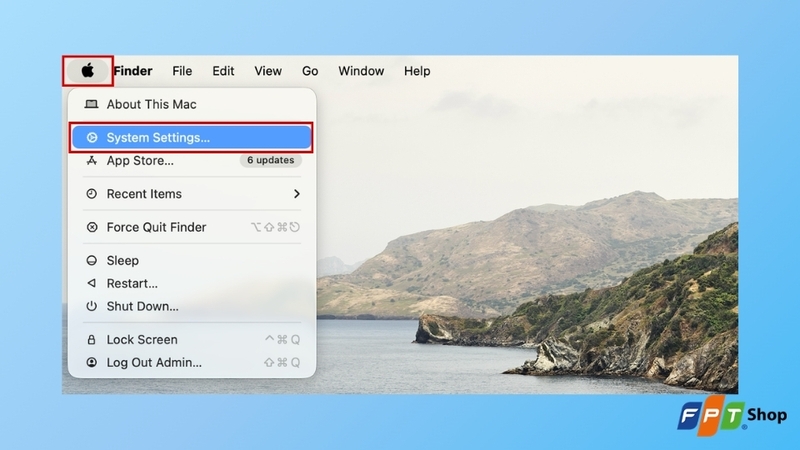The width and height of the screenshot is (800, 450).
Task: Click the Restart triangle icon
Action: (x=92, y=283)
